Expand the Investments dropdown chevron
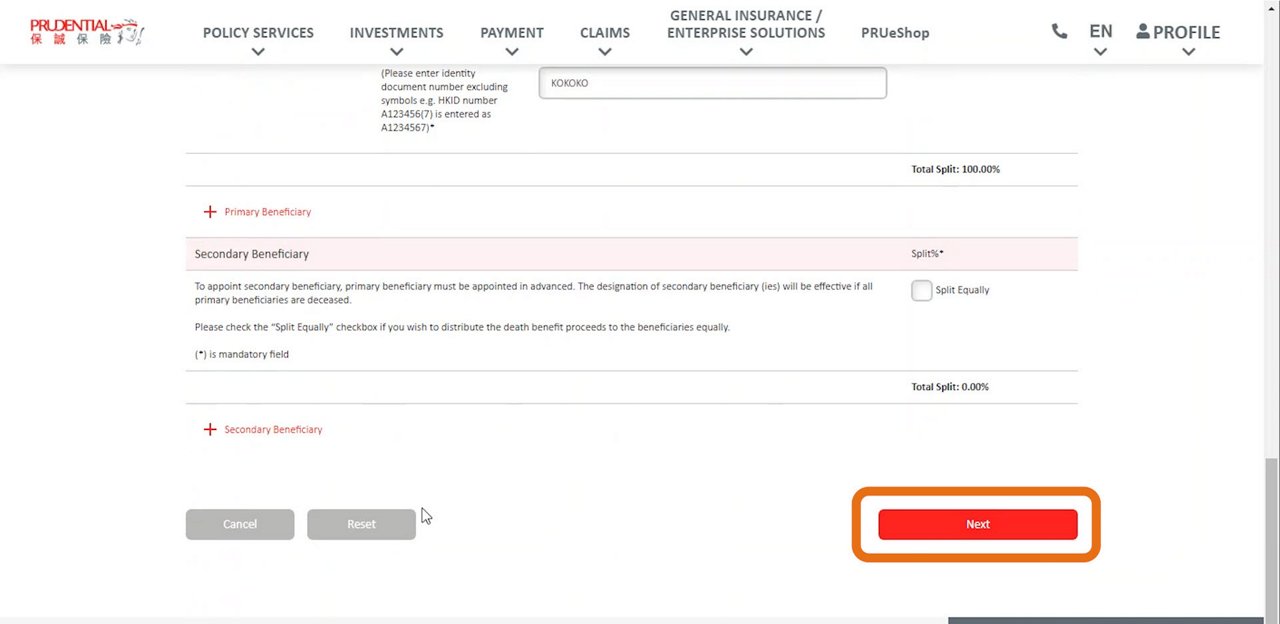The height and width of the screenshot is (624, 1280). 396,52
